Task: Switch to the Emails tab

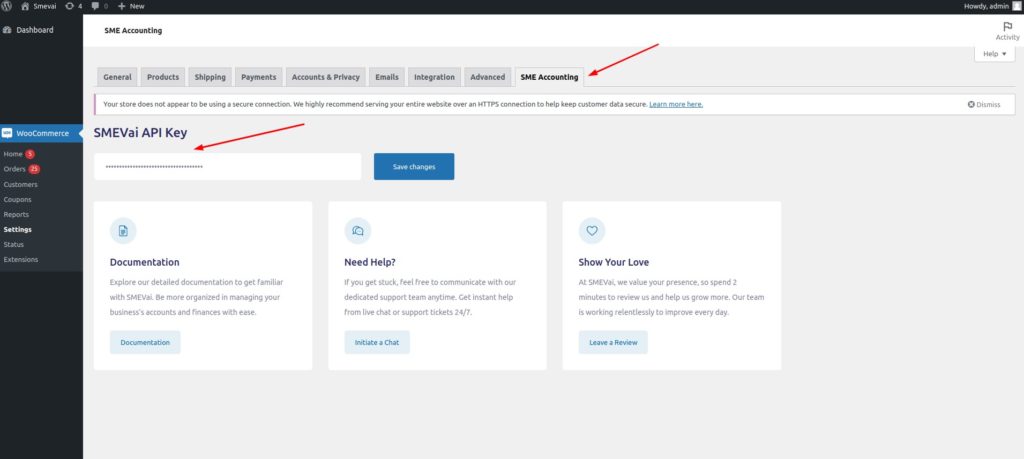Action: (x=387, y=77)
